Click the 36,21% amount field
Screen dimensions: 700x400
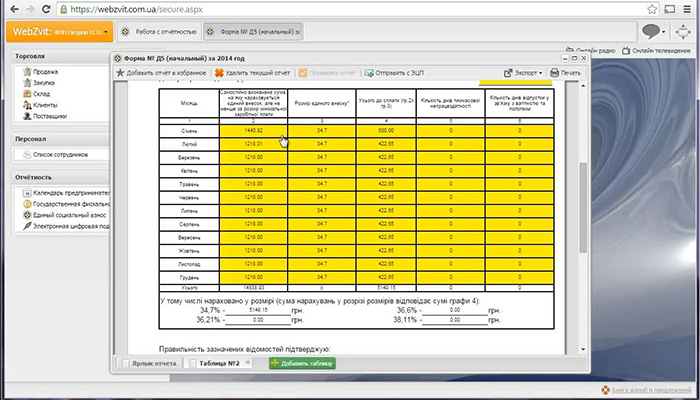(x=258, y=320)
